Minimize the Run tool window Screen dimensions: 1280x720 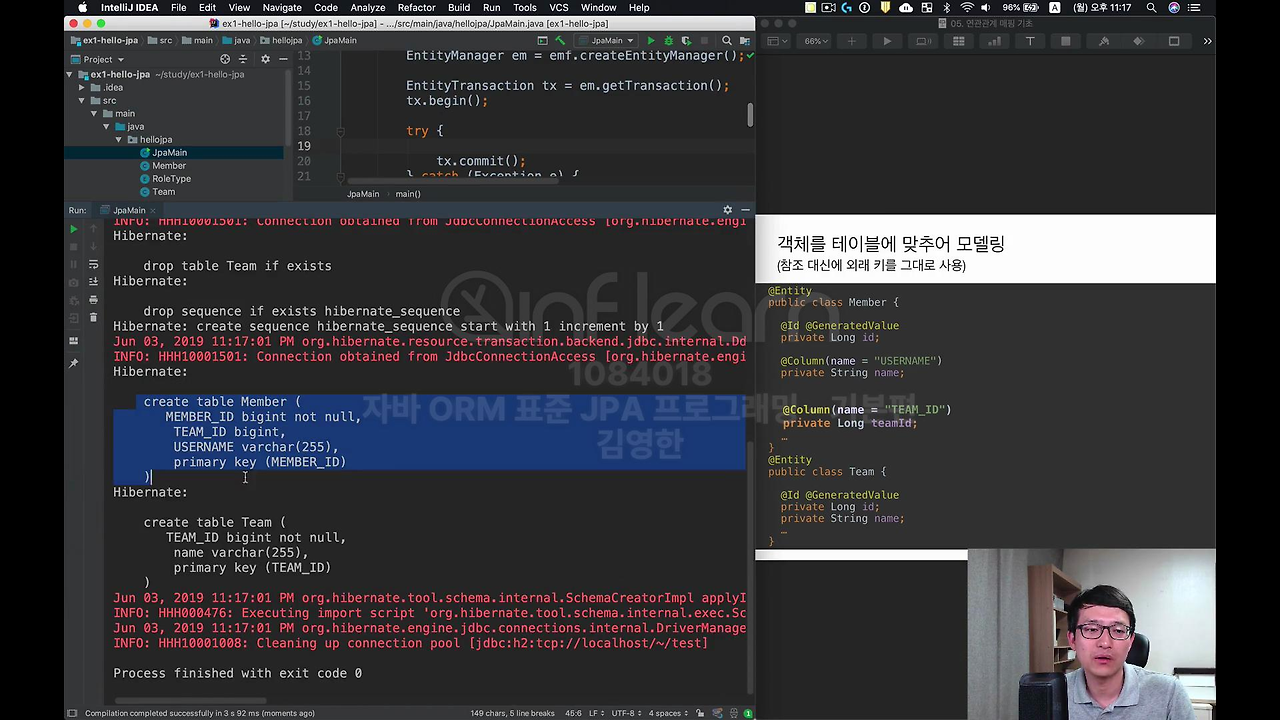pos(745,210)
